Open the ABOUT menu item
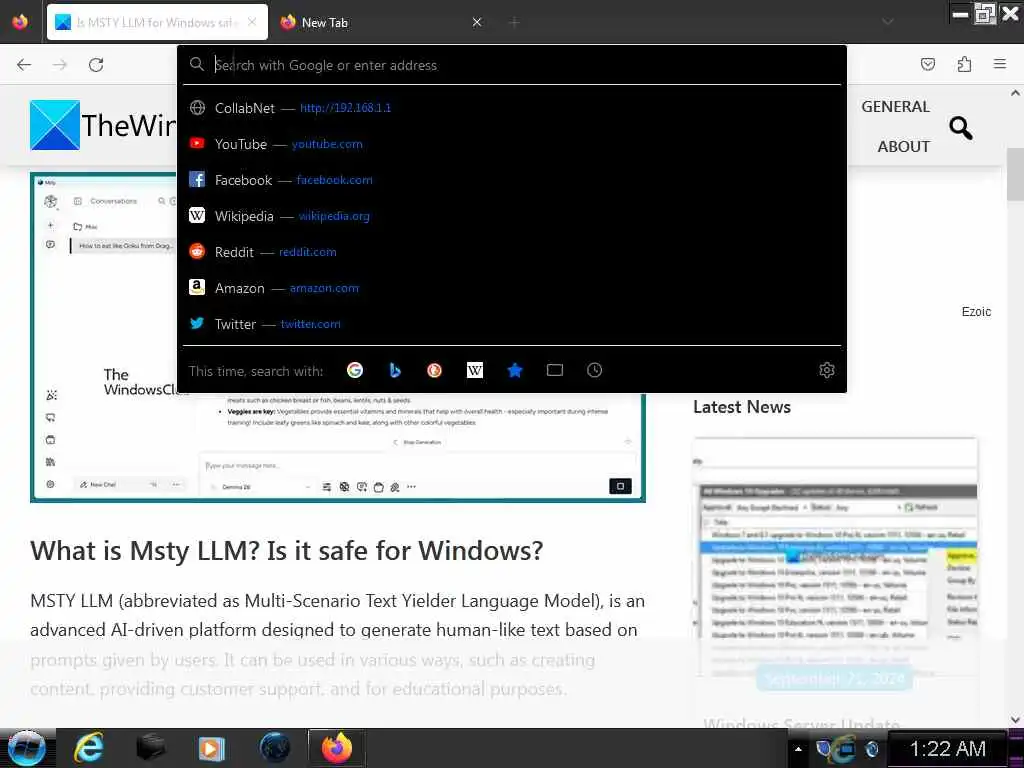Screen dimensions: 1024x768 [x=903, y=146]
